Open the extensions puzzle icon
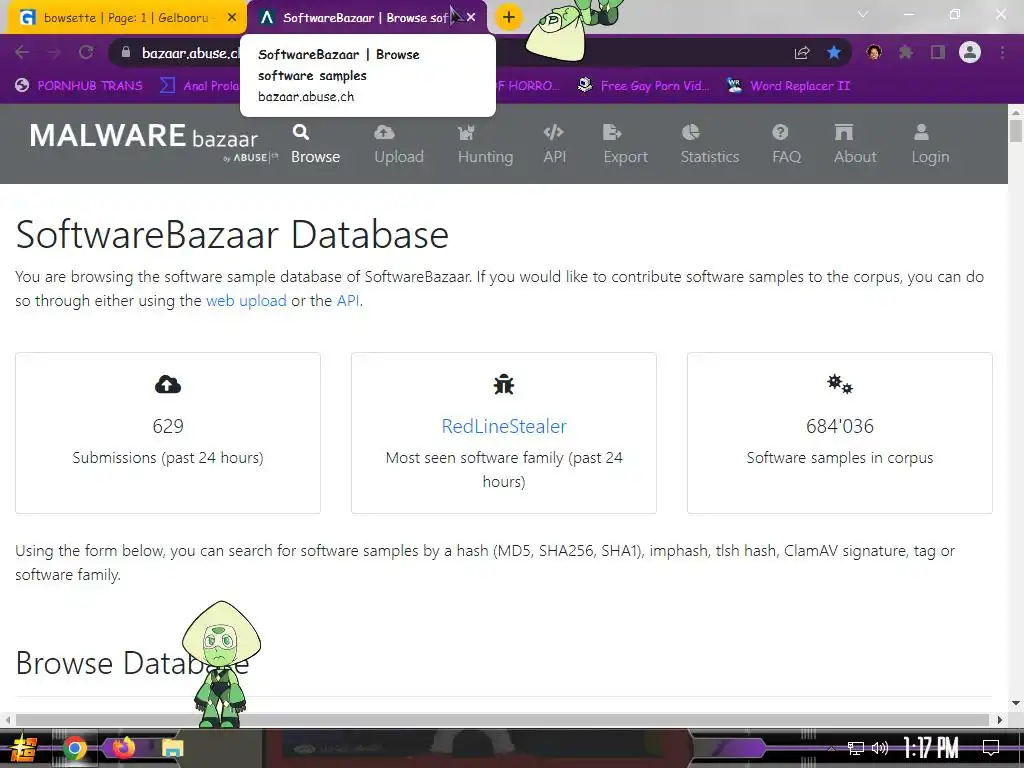1024x768 pixels. pos(905,52)
